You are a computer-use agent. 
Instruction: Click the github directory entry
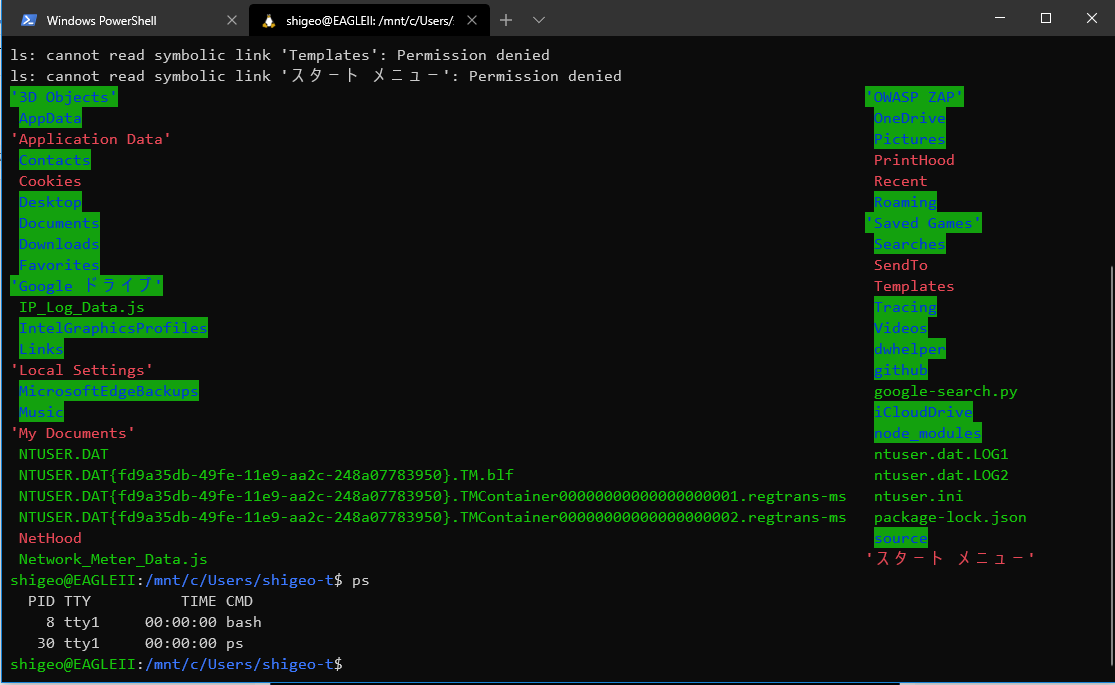tap(901, 370)
